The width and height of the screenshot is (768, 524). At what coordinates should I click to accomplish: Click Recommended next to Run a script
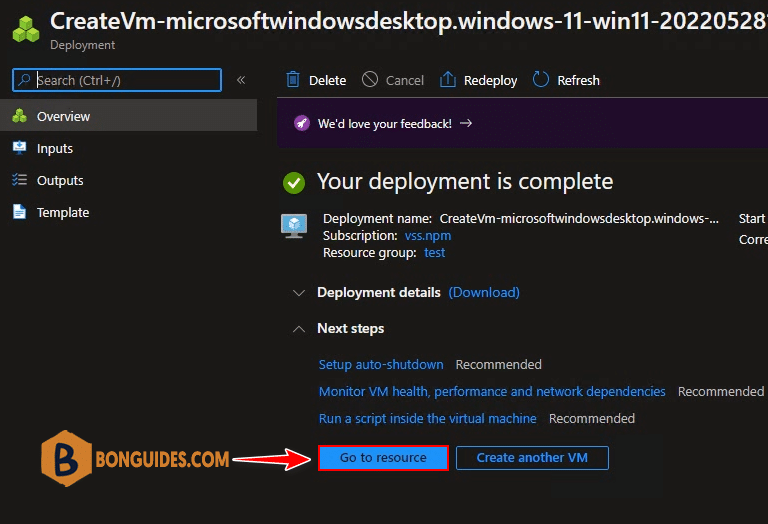click(592, 418)
